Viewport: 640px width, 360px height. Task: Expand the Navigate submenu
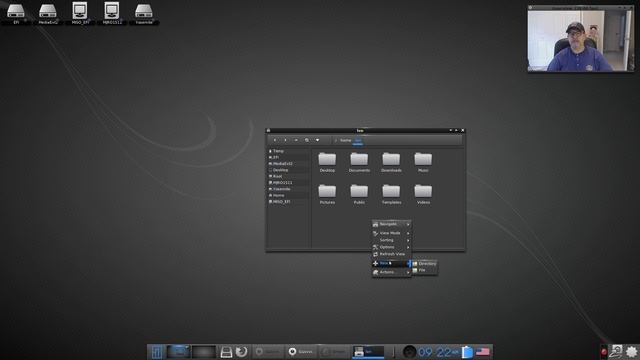[391, 224]
